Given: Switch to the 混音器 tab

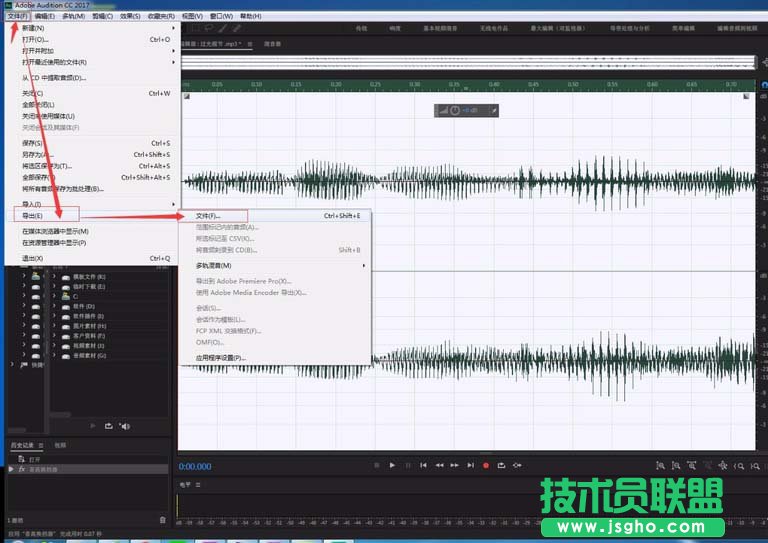Looking at the screenshot, I should (x=272, y=44).
